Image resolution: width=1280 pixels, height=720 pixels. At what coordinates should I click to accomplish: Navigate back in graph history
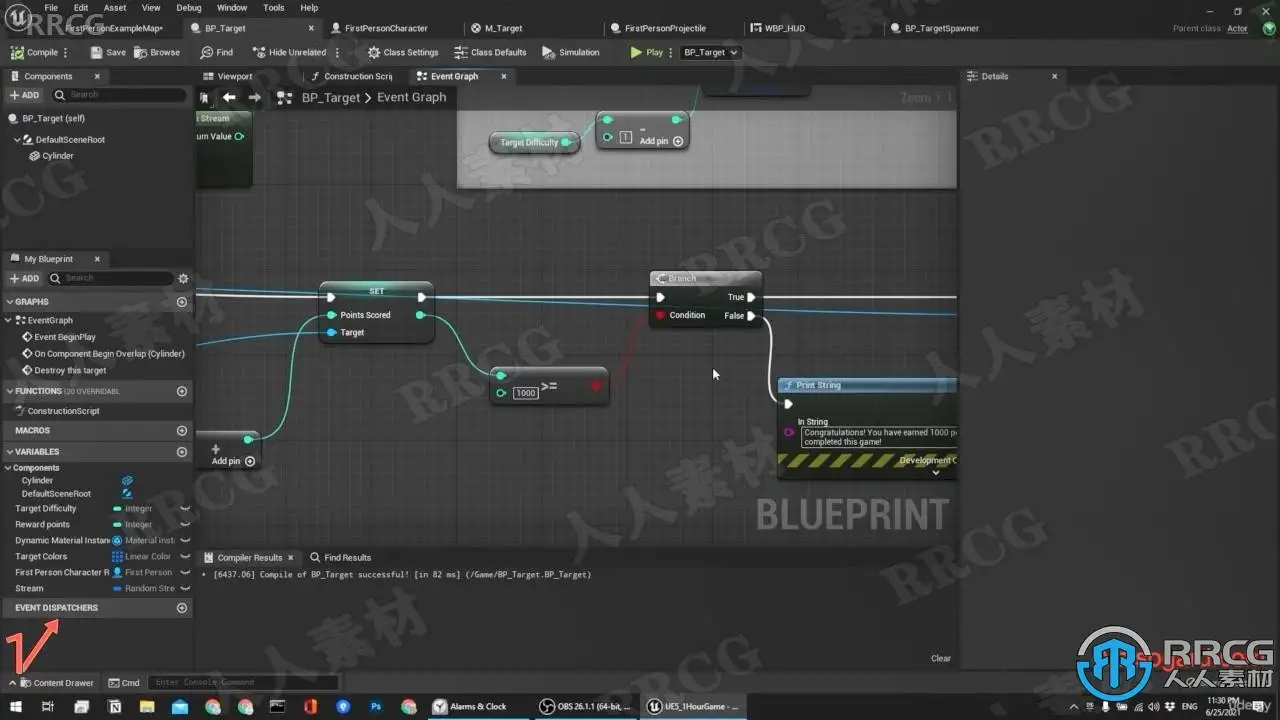(x=229, y=97)
